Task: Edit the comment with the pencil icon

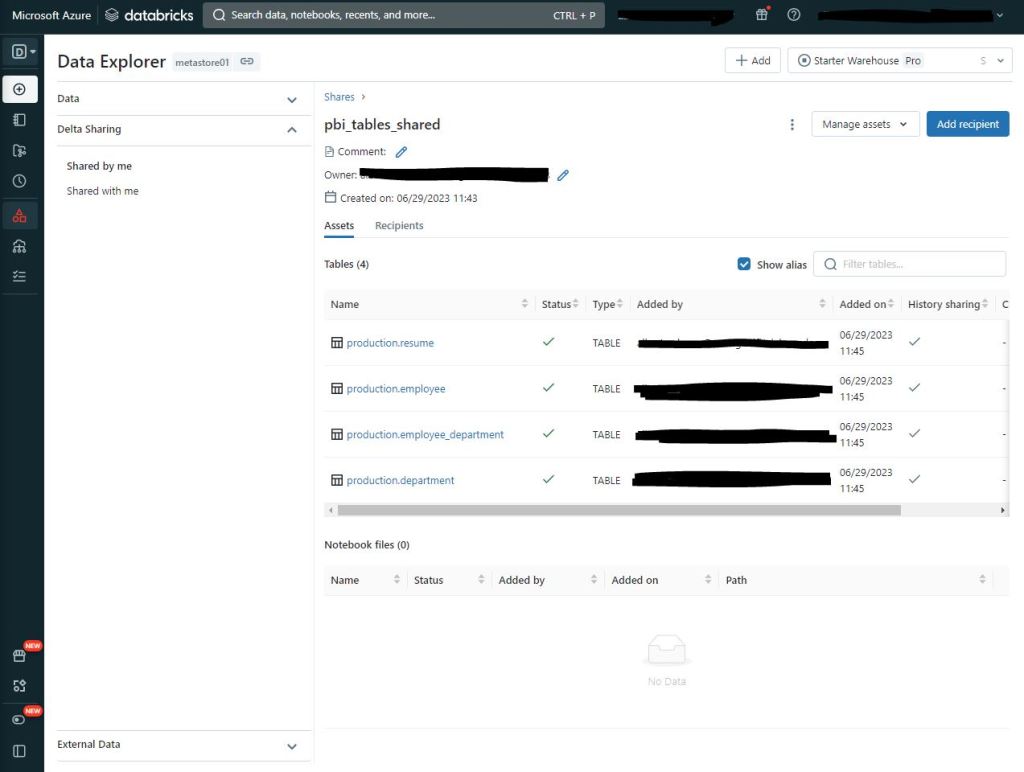Action: [402, 152]
